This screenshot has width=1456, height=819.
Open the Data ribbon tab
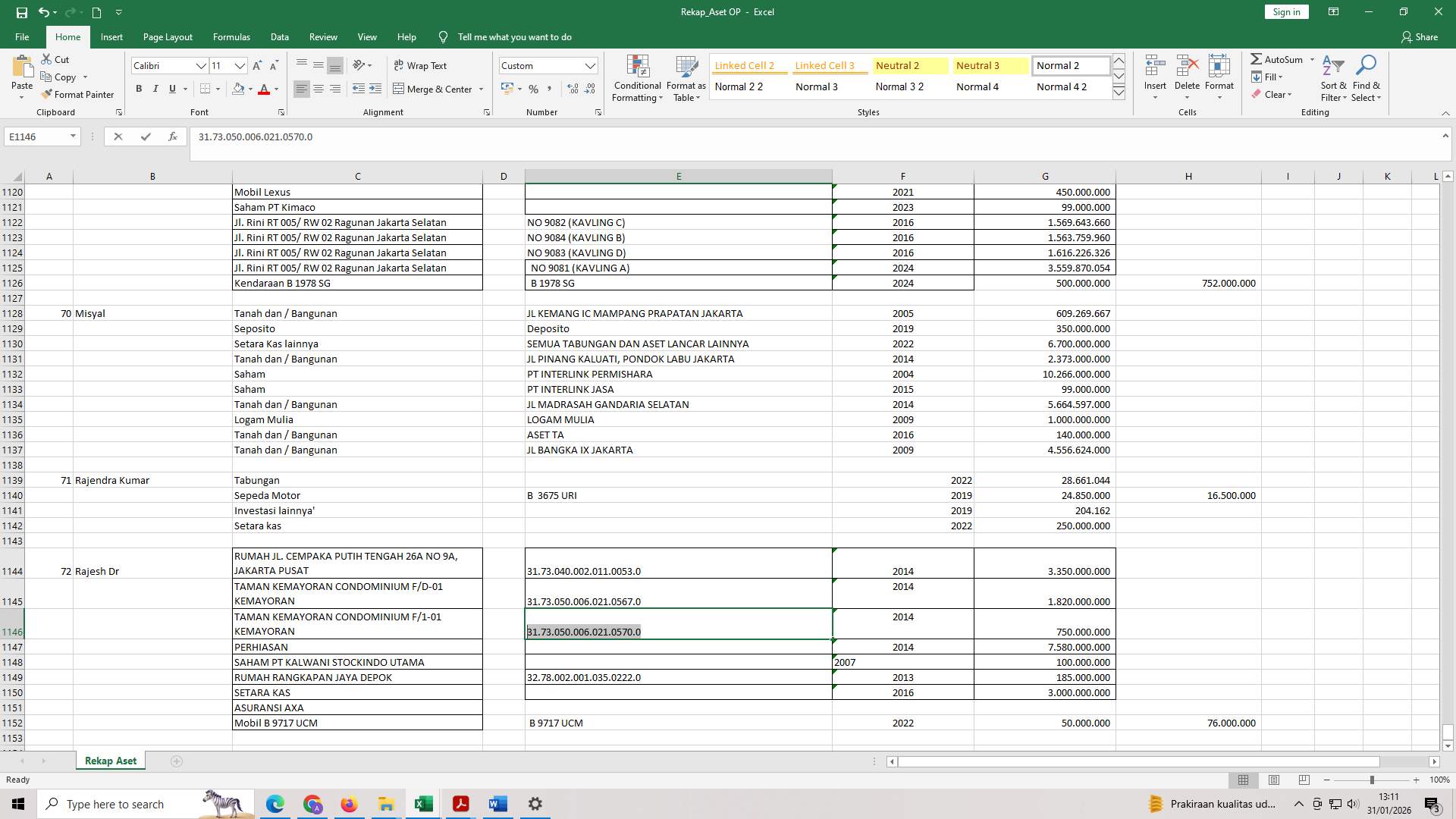point(280,36)
